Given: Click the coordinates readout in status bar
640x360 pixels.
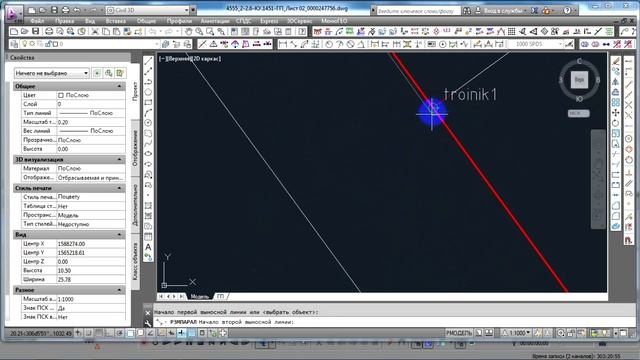Looking at the screenshot, I should click(x=40, y=333).
